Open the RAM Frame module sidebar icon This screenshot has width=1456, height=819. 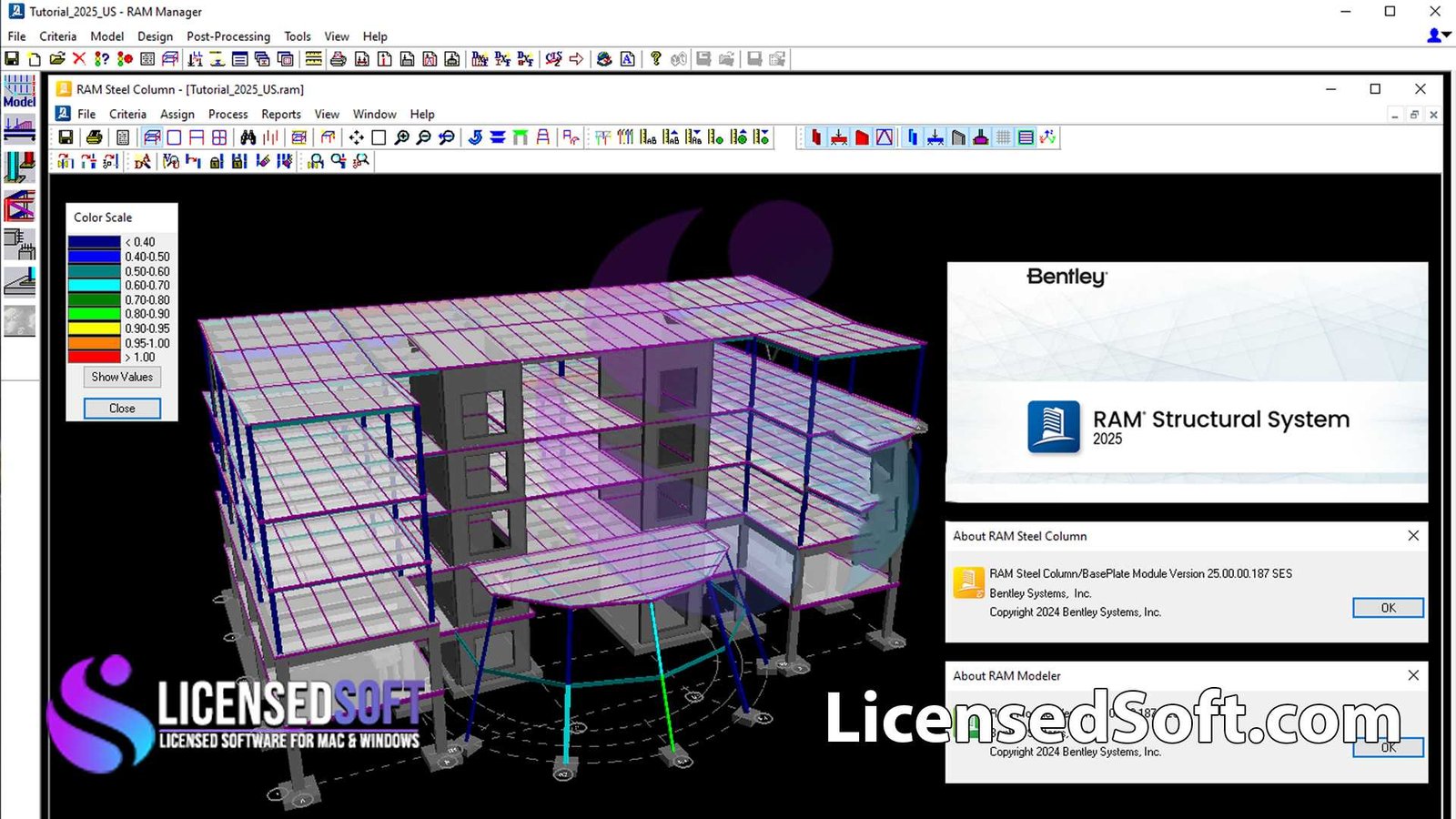point(20,207)
